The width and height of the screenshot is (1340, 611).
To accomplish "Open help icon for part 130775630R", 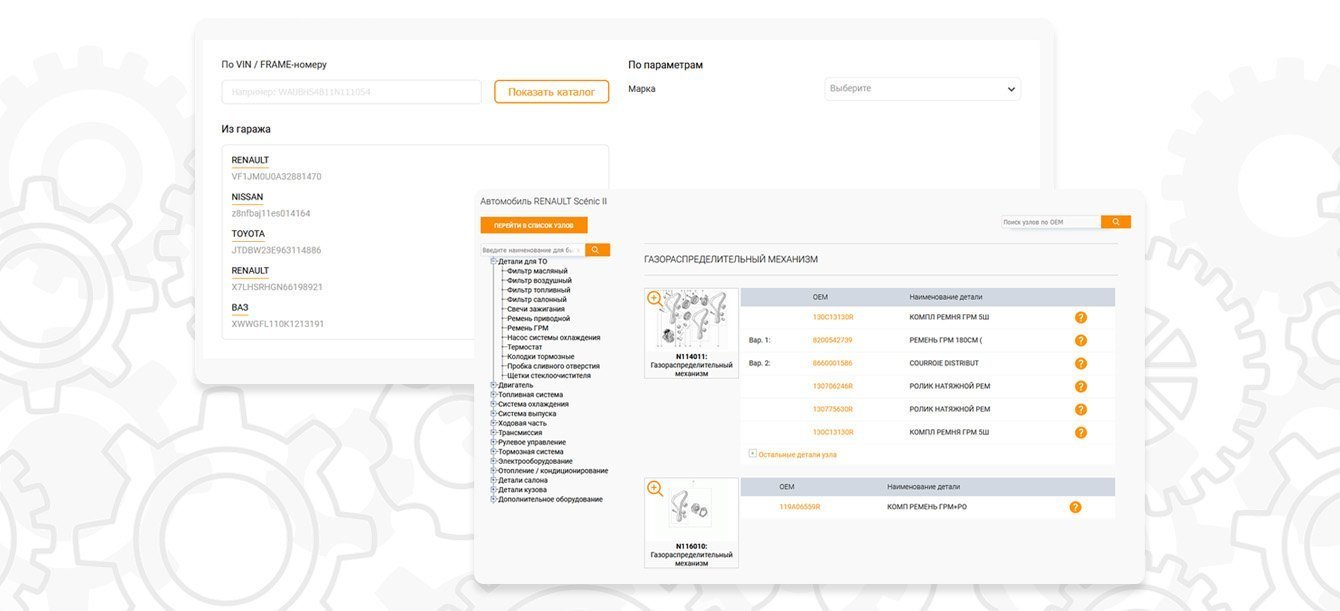I will (x=1081, y=409).
